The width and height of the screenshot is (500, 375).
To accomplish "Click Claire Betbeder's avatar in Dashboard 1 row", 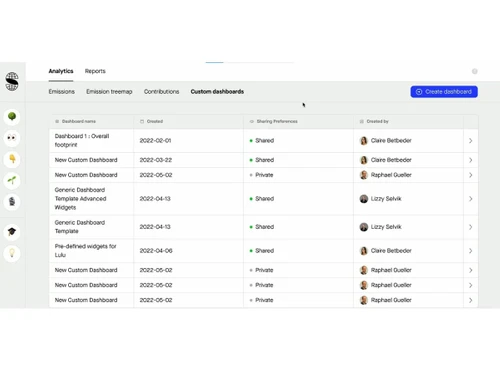I will [364, 141].
